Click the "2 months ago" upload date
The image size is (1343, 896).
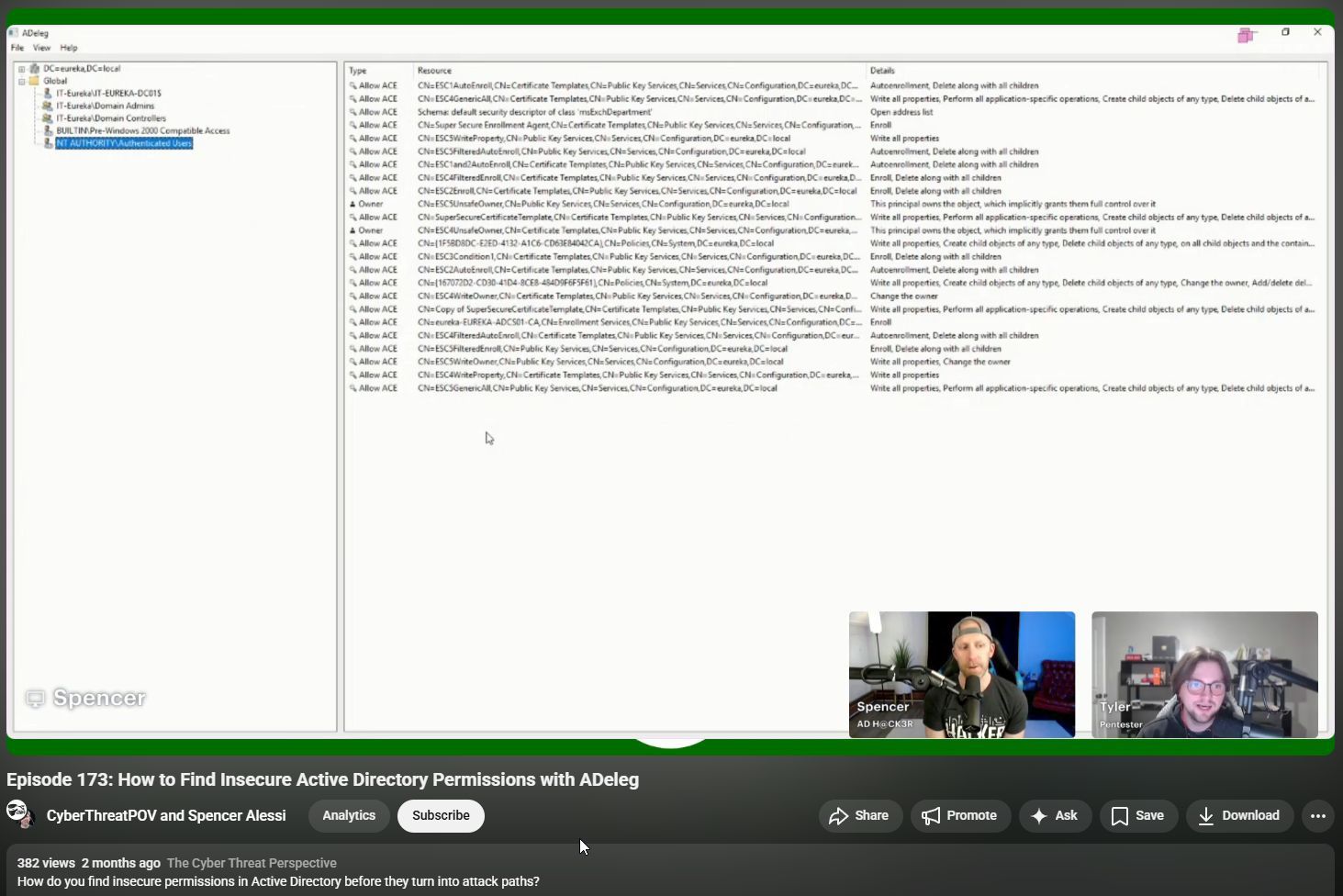(x=121, y=863)
